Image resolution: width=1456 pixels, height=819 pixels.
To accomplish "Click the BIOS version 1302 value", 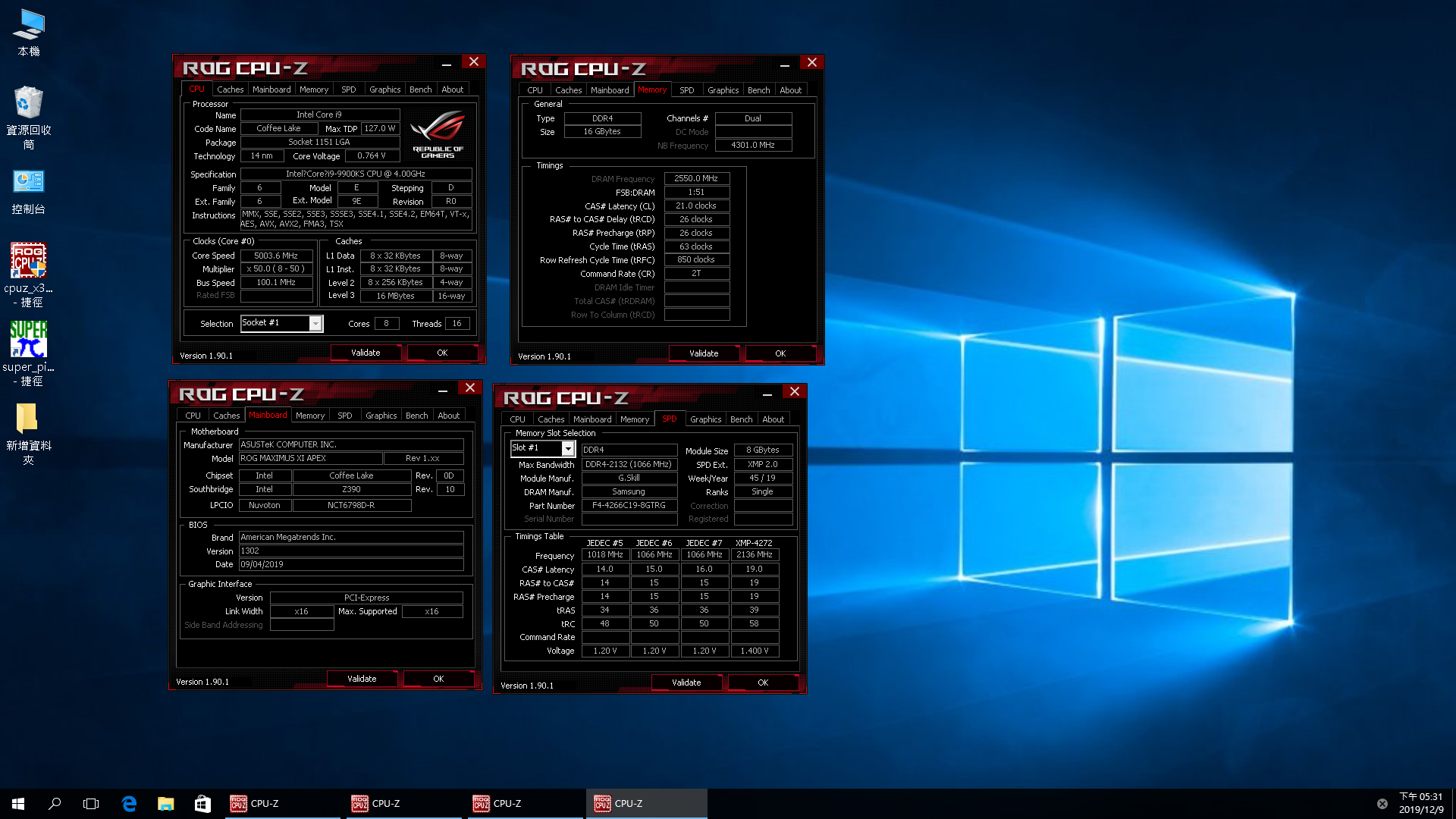I will (351, 551).
